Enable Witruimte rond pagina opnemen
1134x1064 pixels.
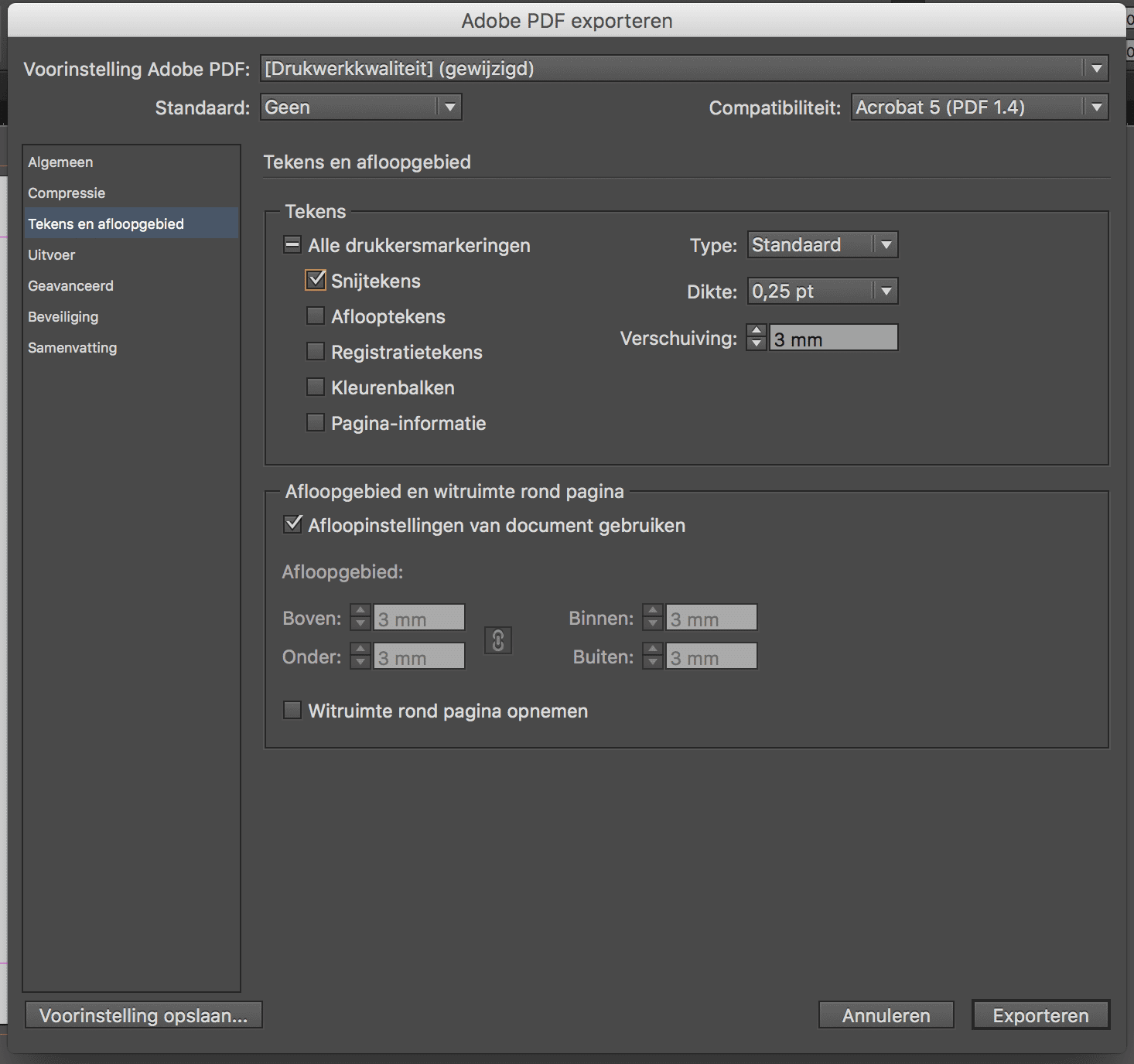click(x=292, y=710)
